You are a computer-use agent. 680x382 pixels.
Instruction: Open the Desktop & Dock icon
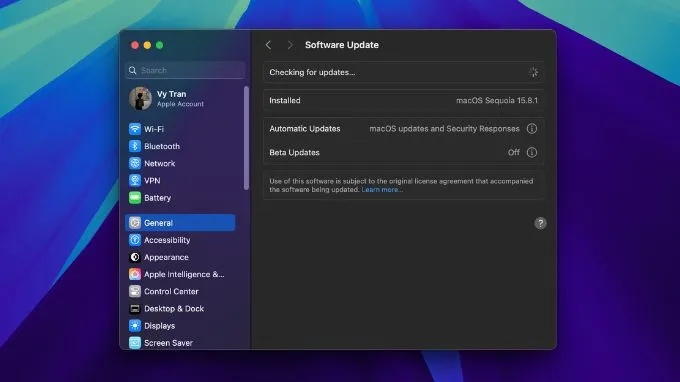pos(135,309)
